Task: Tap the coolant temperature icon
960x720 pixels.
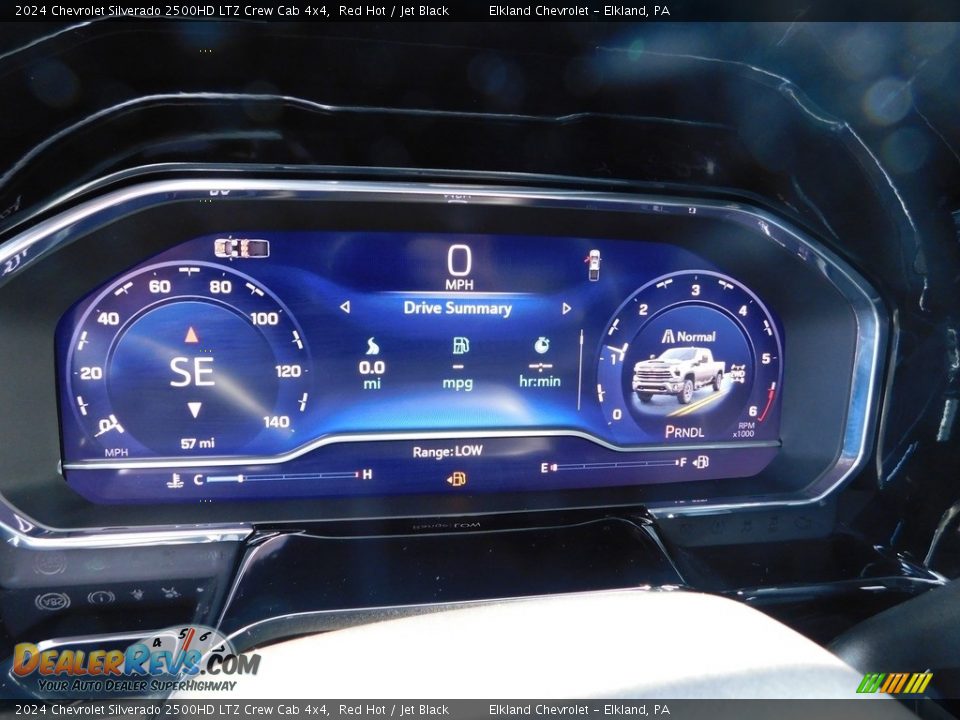Action: 176,481
